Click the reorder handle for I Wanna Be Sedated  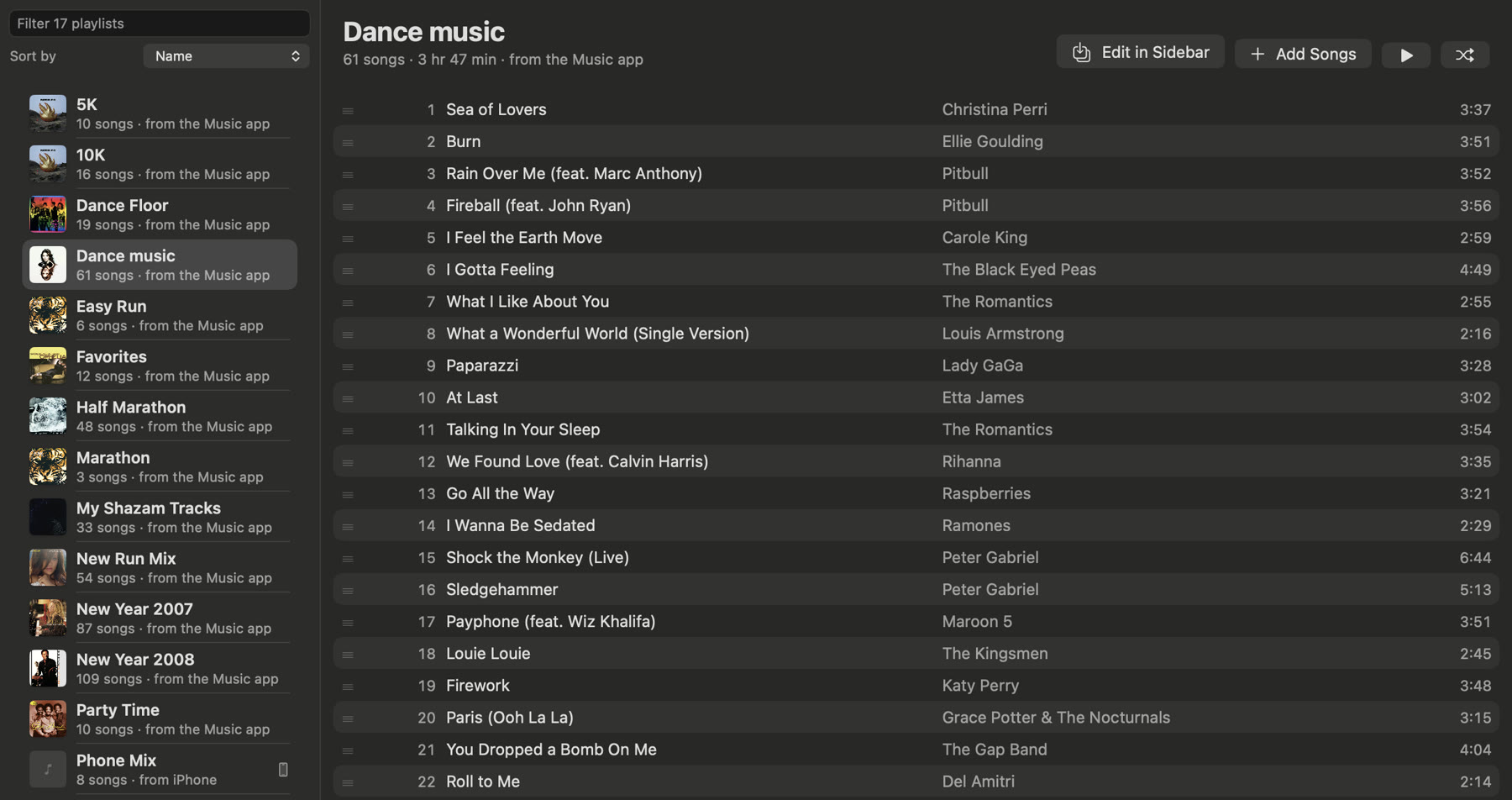pos(348,527)
